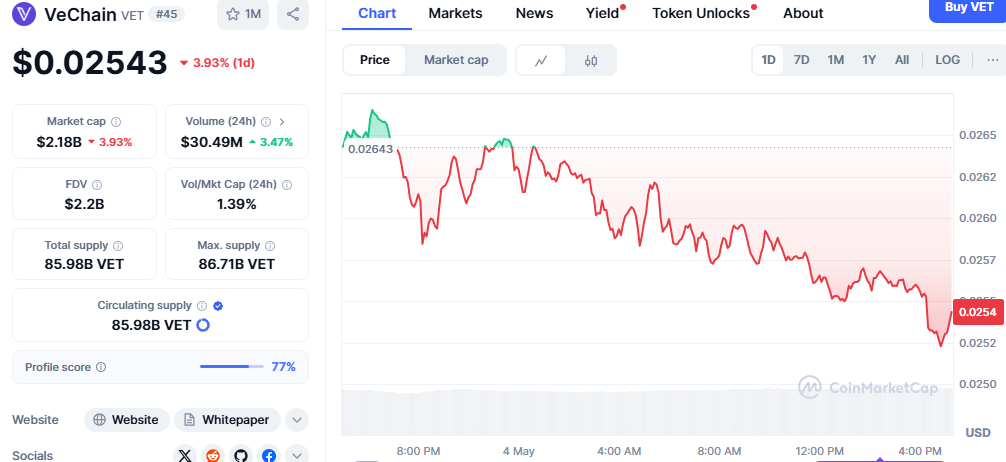Open the Reddit social link
1006x462 pixels.
(212, 455)
